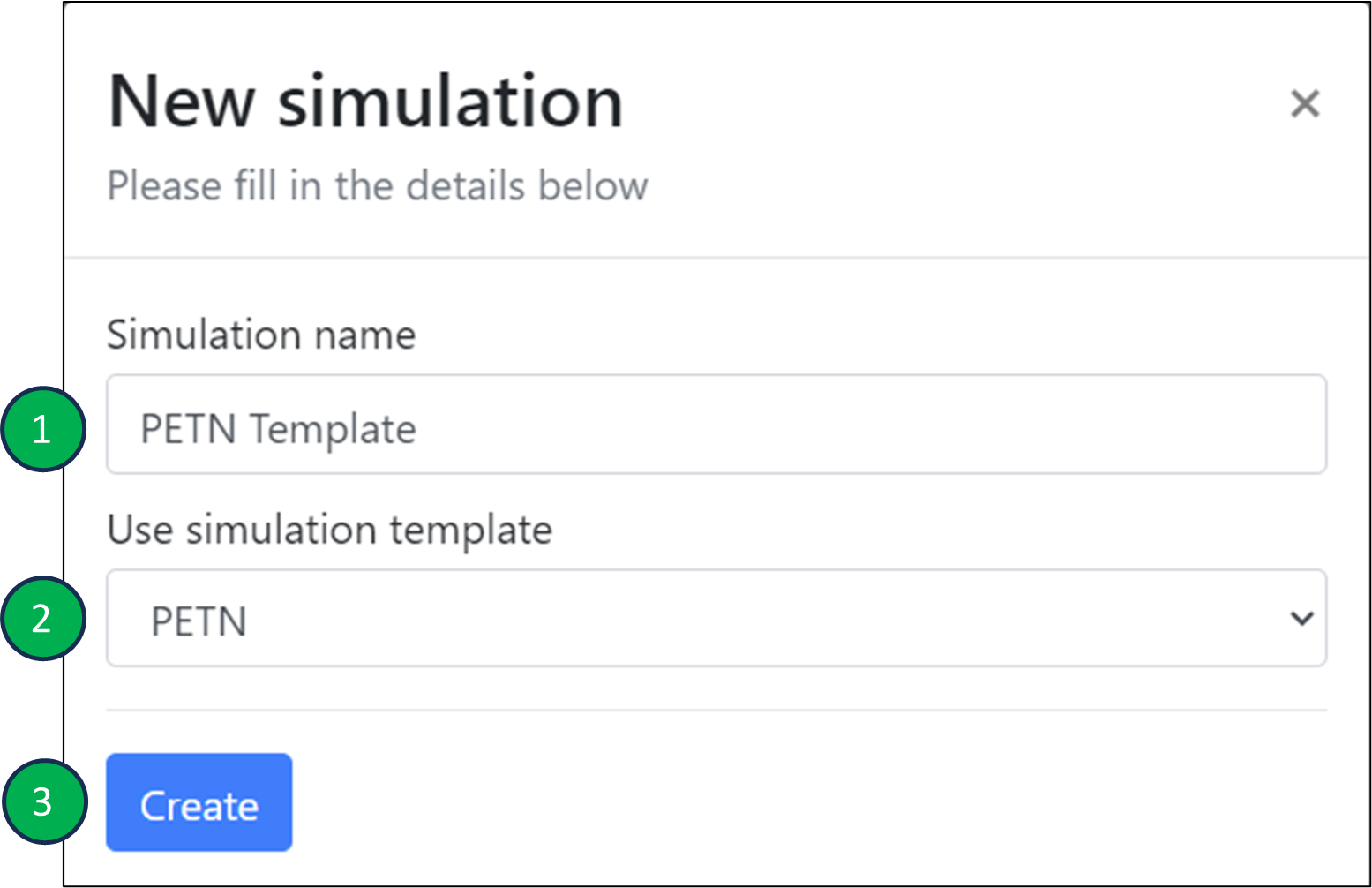The width and height of the screenshot is (1372, 888).
Task: Click the green step 3 badge
Action: click(42, 801)
